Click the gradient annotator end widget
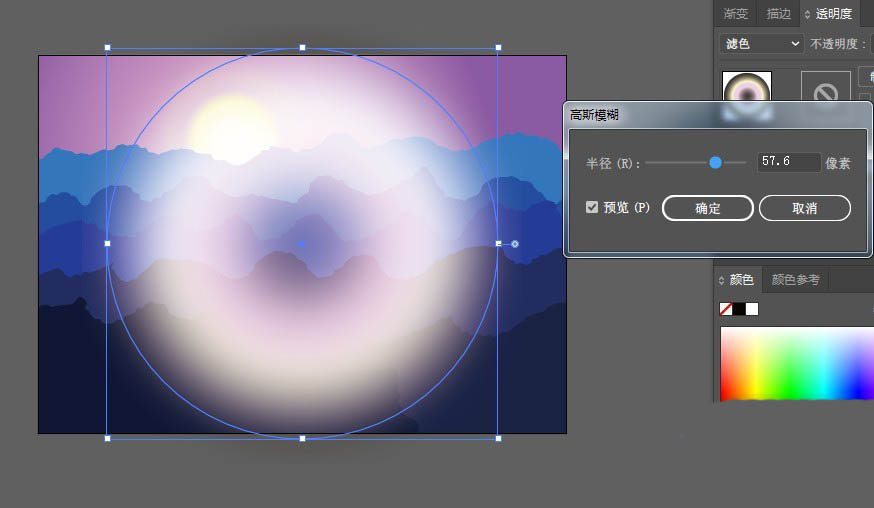Viewport: 874px width, 508px height. point(515,244)
